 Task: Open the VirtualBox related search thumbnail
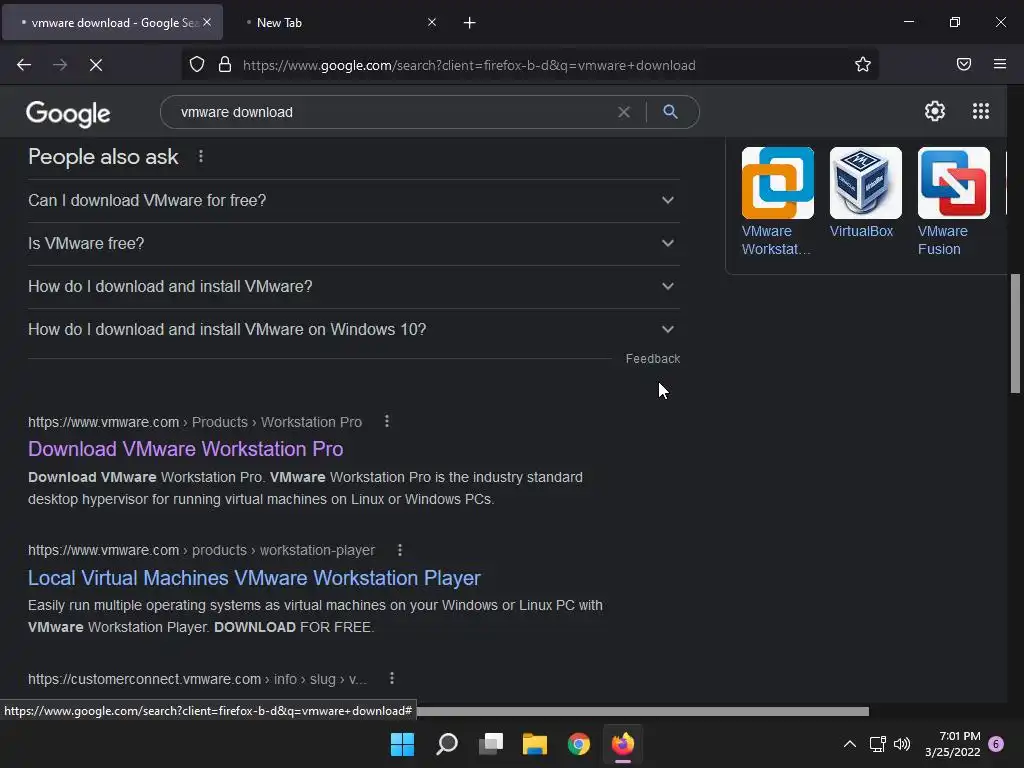[865, 183]
